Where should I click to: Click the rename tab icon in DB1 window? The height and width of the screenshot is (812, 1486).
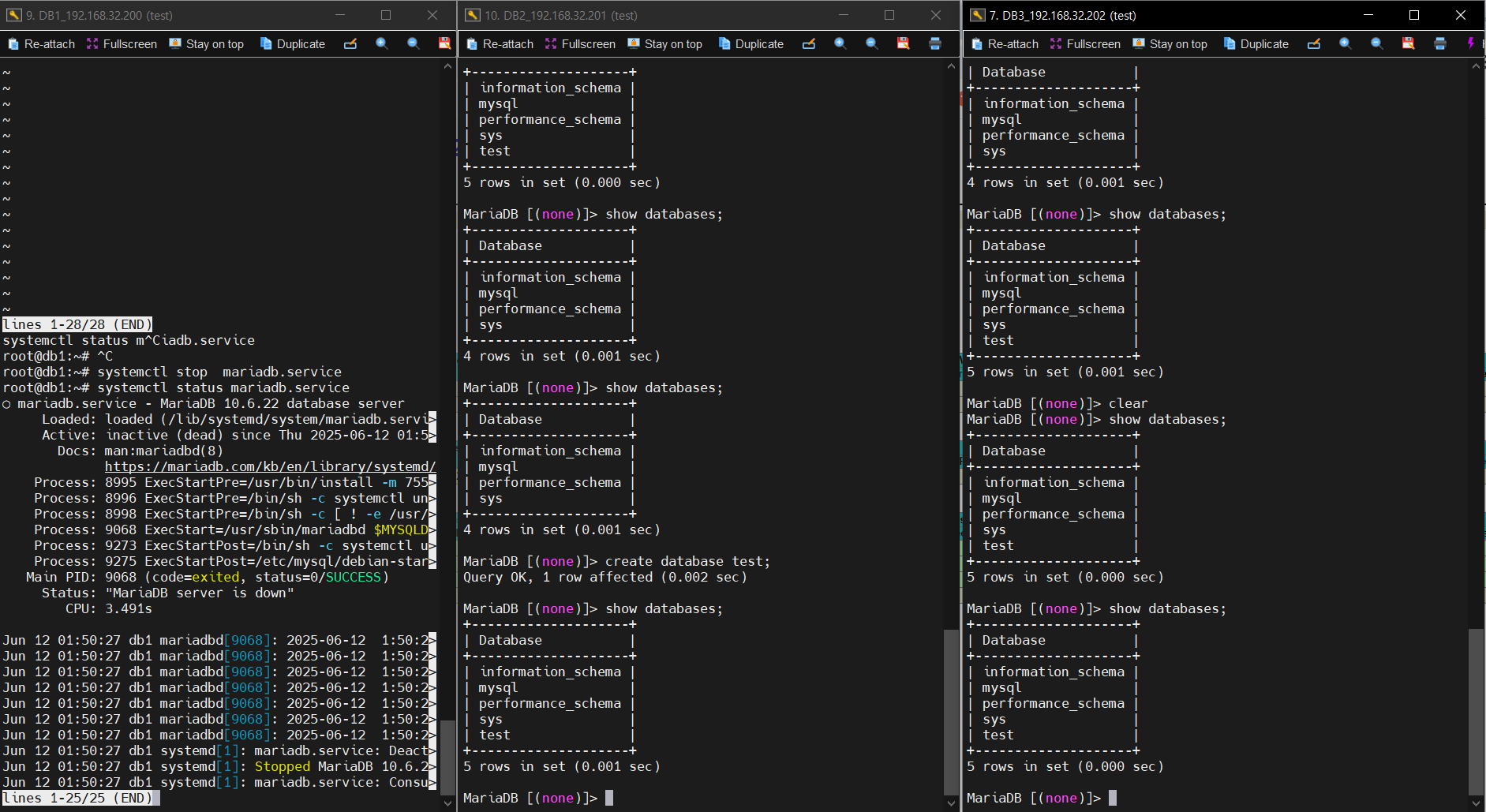tap(350, 44)
